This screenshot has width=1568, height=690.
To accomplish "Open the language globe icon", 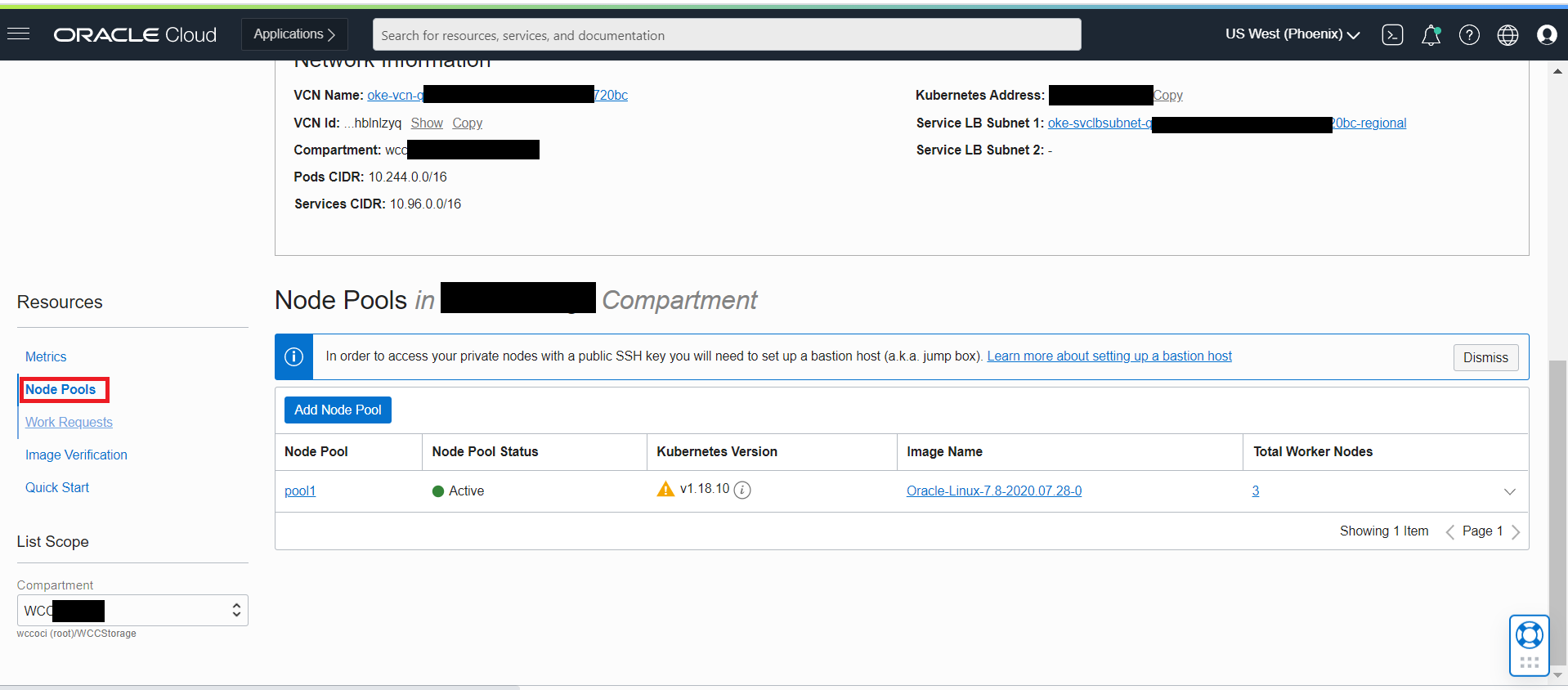I will click(x=1508, y=34).
